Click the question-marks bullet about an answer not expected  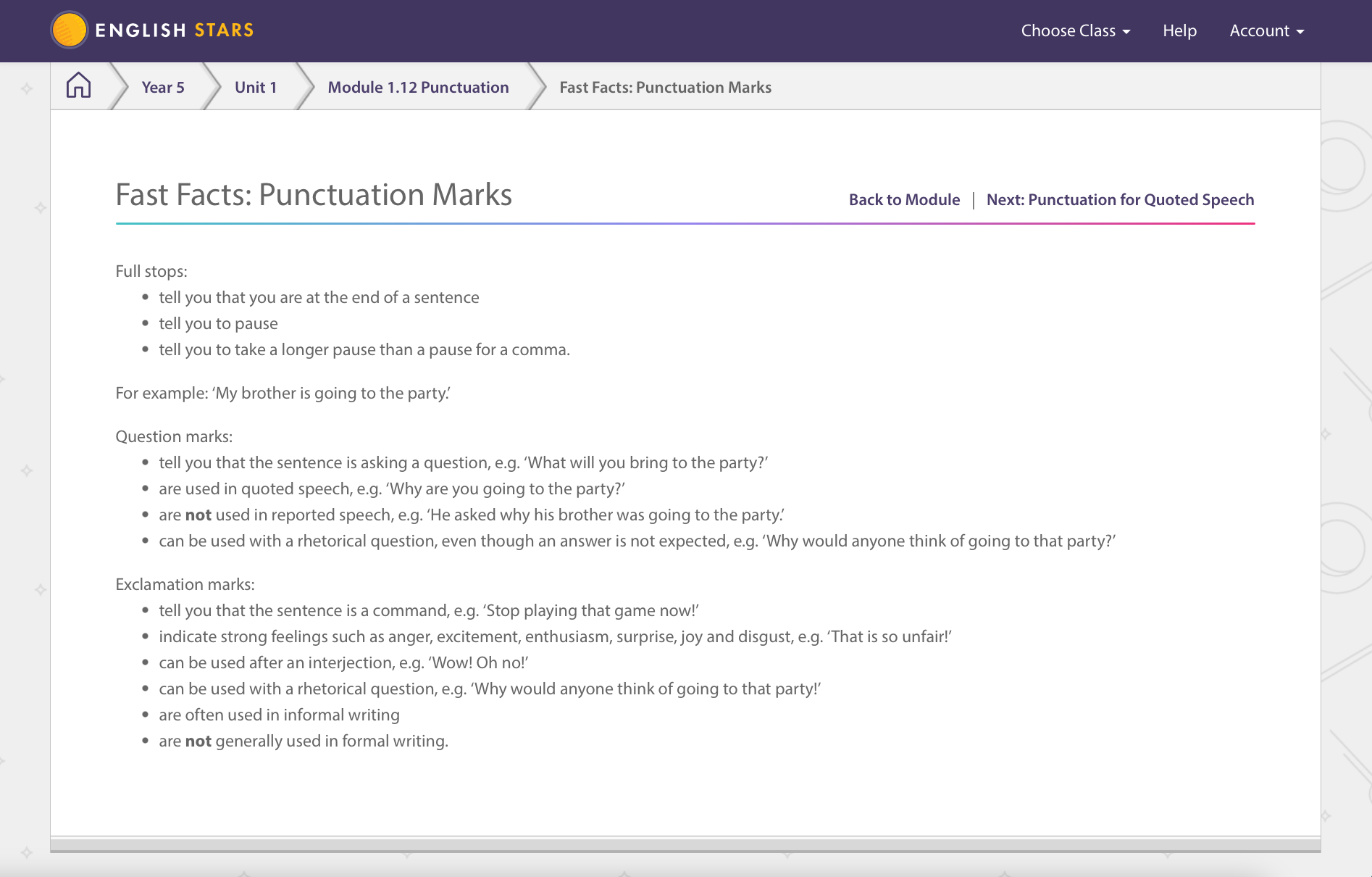(637, 541)
